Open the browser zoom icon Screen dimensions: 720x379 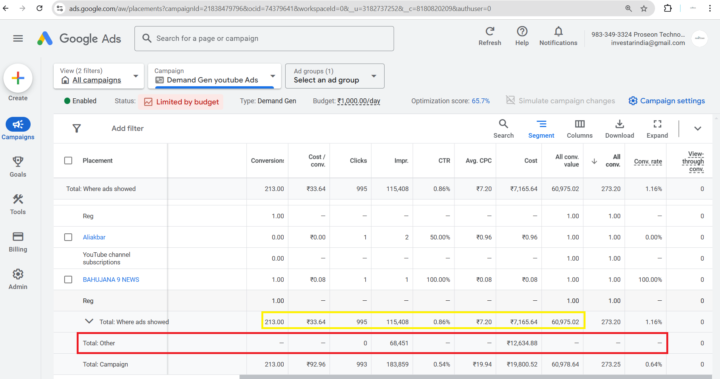pyautogui.click(x=628, y=8)
